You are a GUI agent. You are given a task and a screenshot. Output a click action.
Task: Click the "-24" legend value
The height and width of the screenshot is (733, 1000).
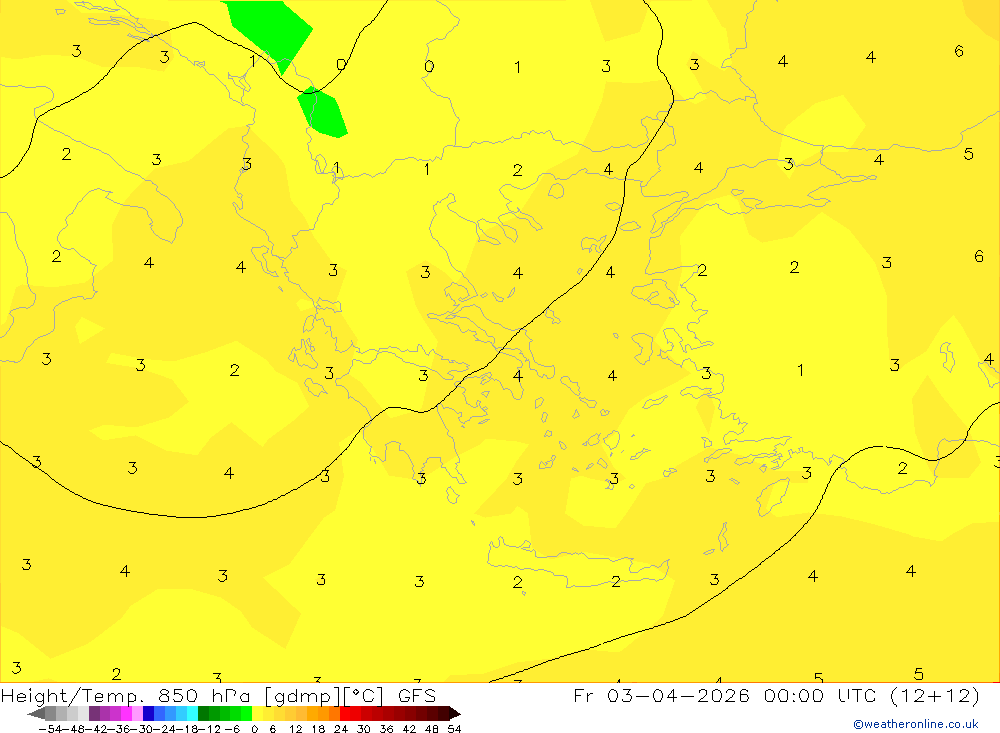[166, 729]
